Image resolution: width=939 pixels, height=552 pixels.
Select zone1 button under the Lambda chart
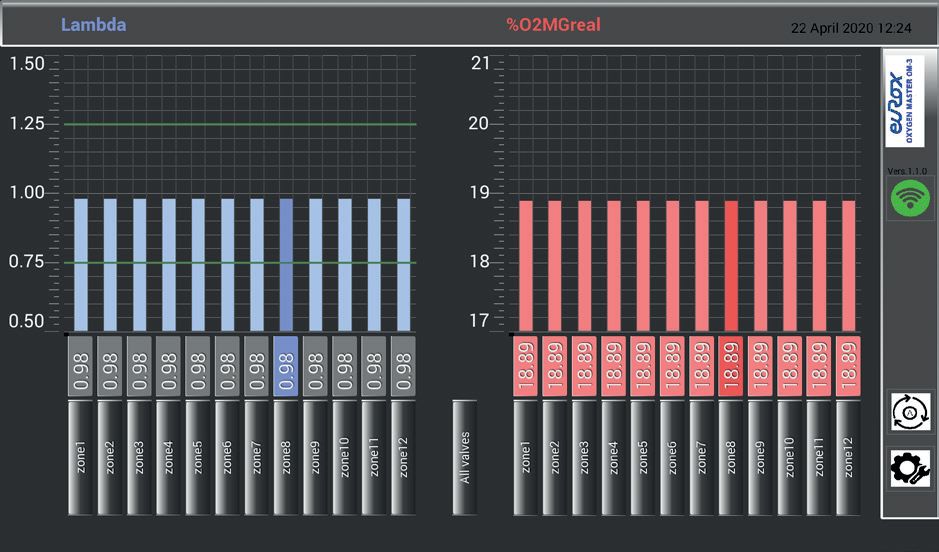(81, 458)
